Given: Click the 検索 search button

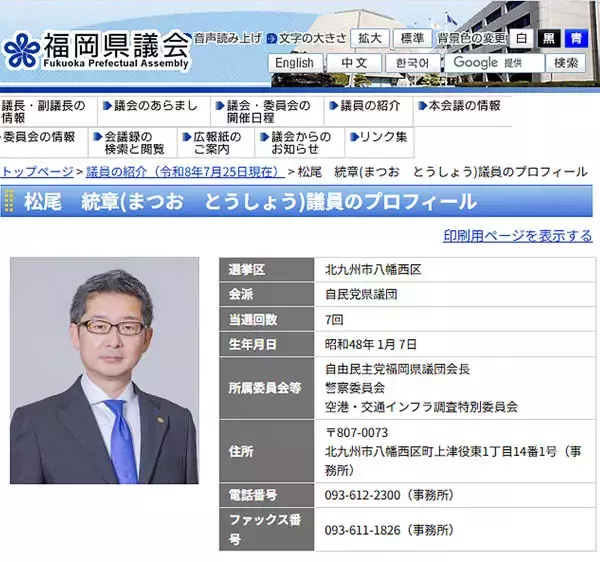Looking at the screenshot, I should point(566,63).
